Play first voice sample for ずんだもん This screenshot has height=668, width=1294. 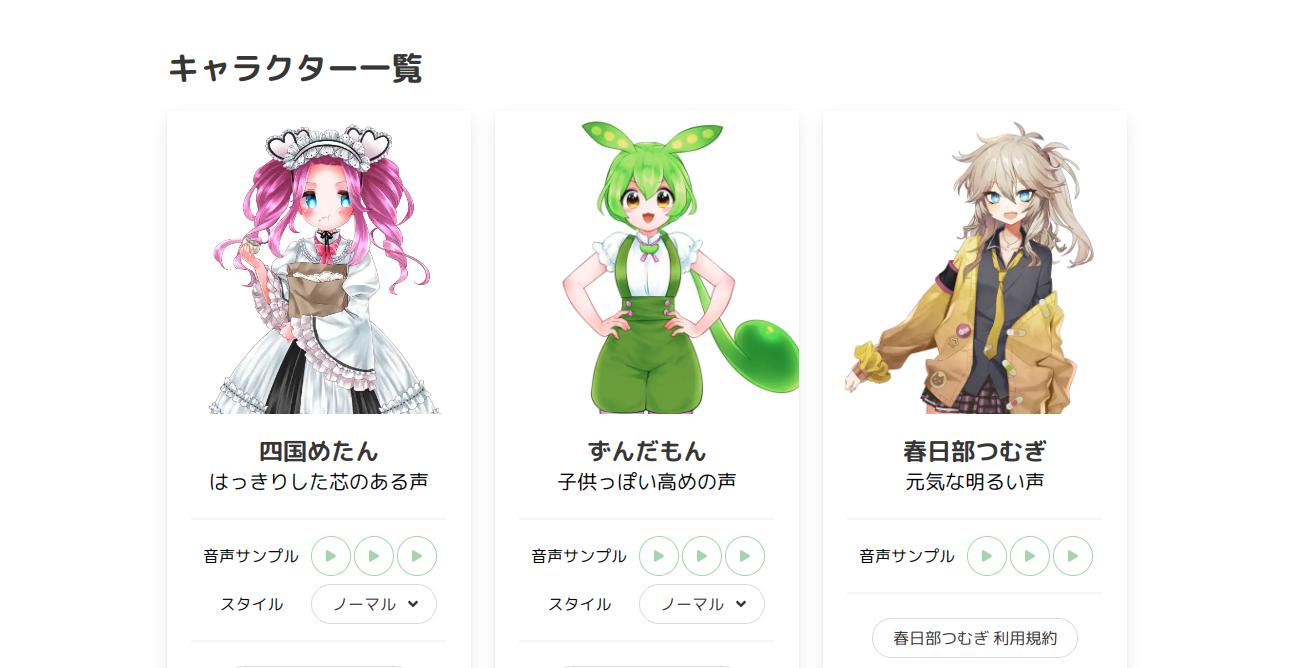[659, 556]
